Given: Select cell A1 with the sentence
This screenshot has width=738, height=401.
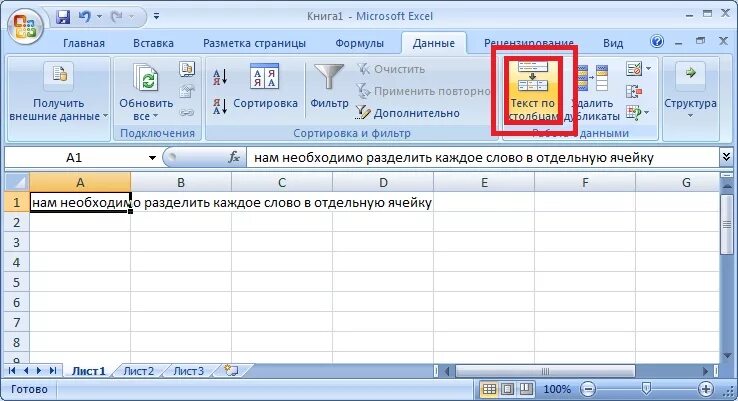Looking at the screenshot, I should tap(80, 202).
